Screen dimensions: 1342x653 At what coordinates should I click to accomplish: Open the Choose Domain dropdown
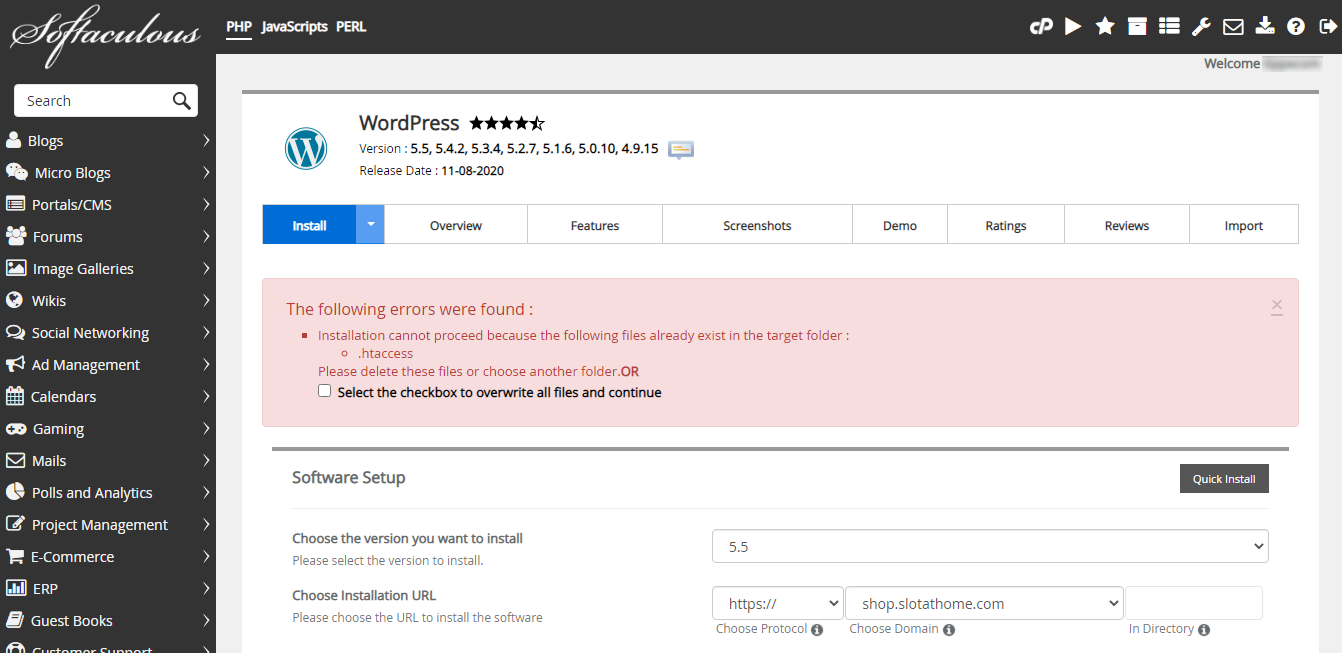point(984,604)
